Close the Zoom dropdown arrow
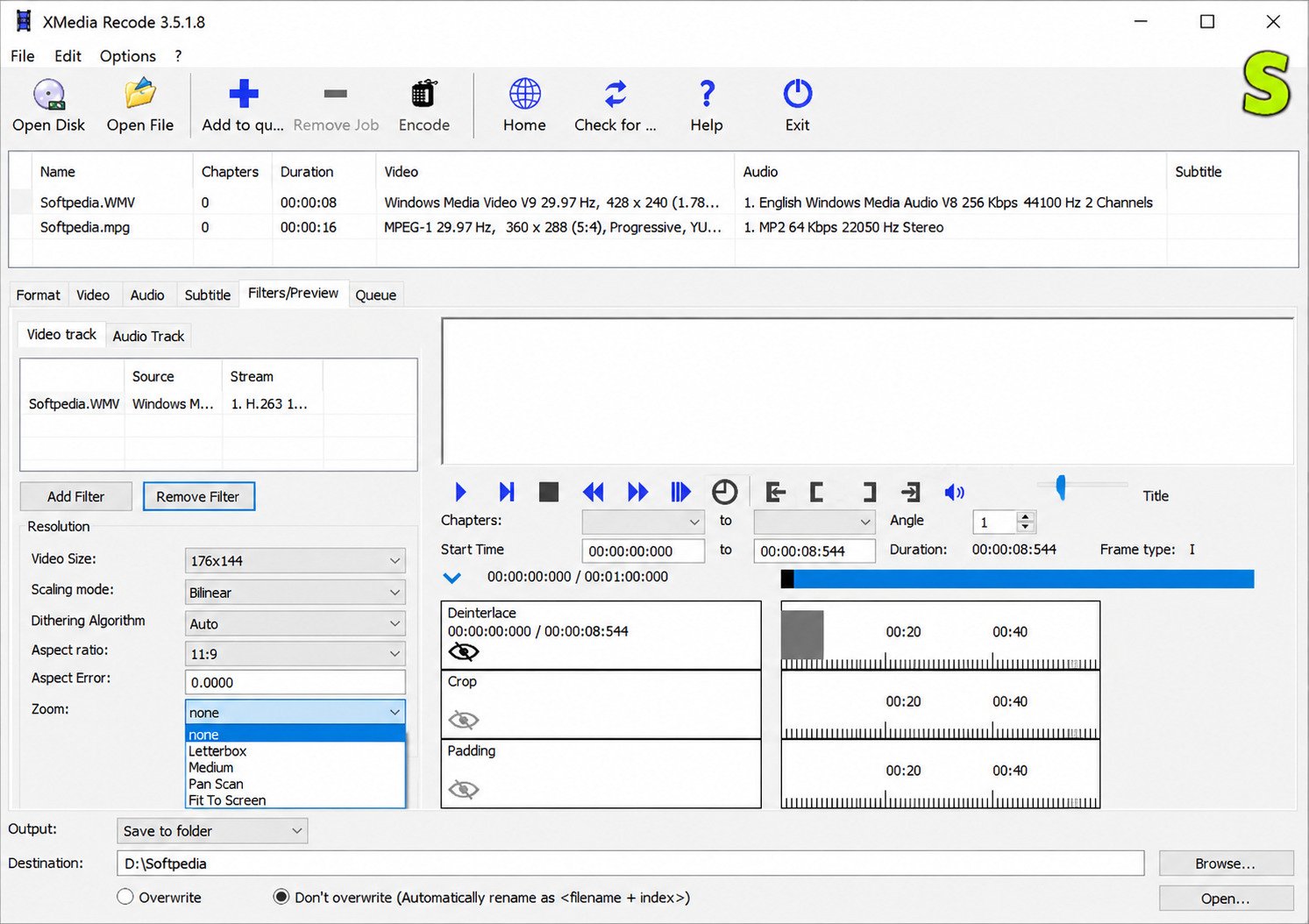This screenshot has width=1309, height=924. (x=395, y=712)
